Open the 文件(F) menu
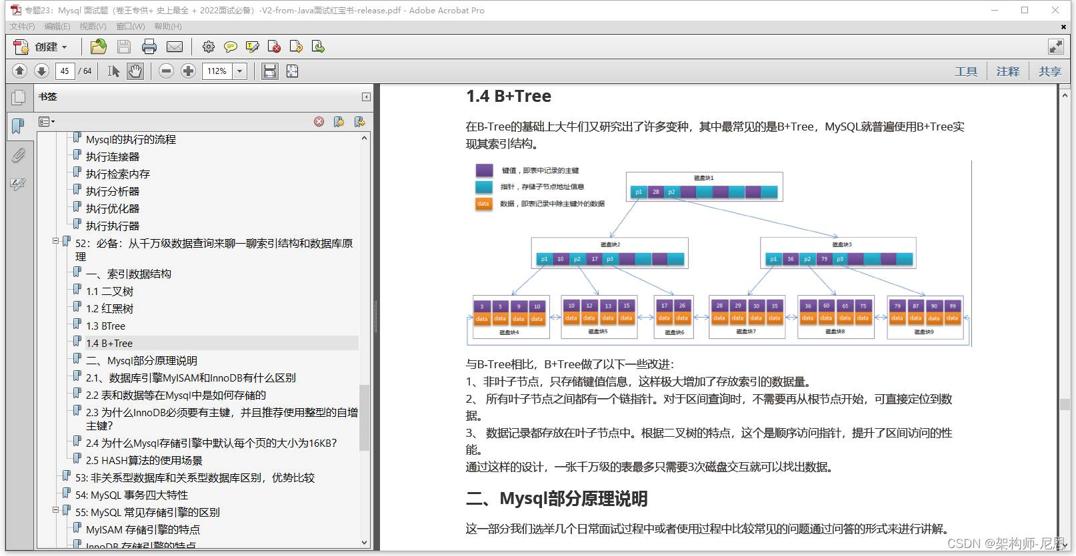 click(x=21, y=26)
